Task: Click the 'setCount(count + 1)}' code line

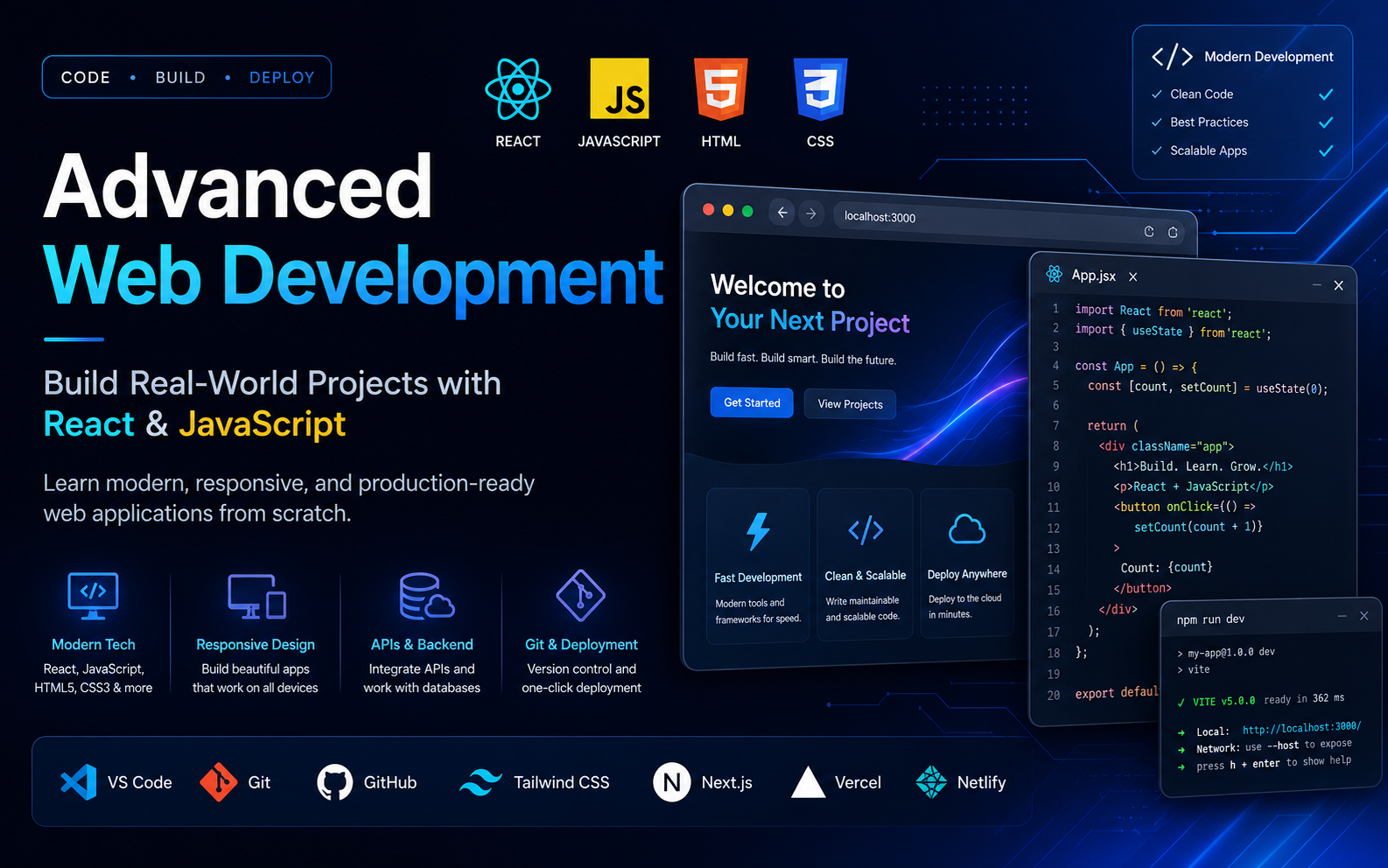Action: coord(1199,527)
